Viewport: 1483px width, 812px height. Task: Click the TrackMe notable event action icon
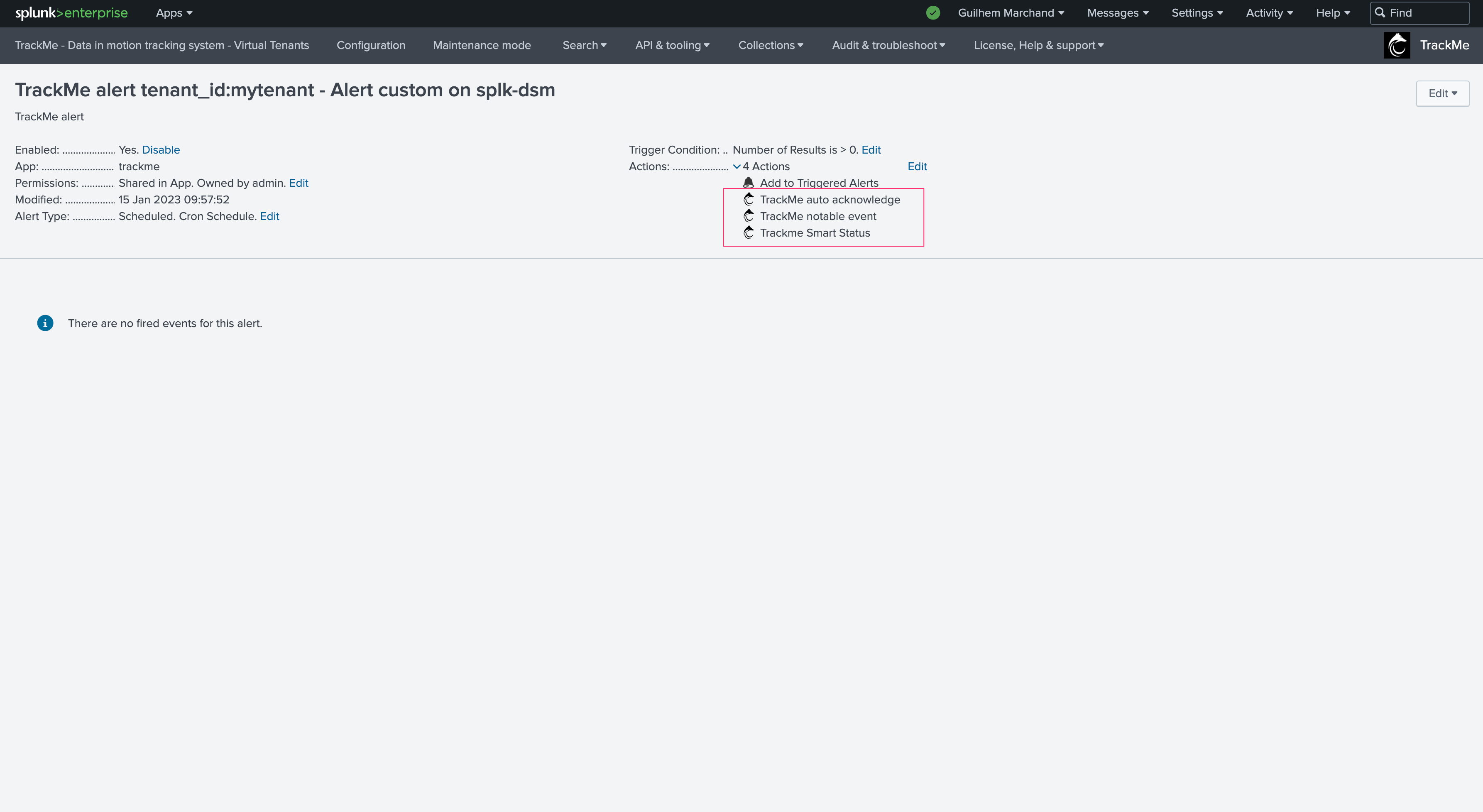click(749, 216)
